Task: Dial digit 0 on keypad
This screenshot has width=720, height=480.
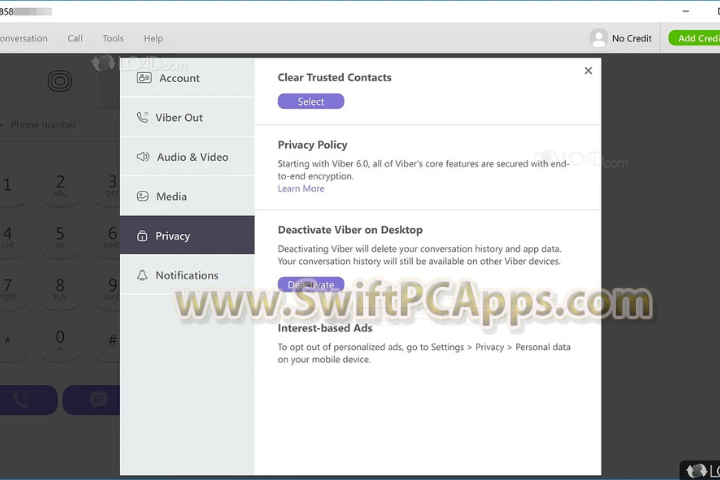Action: [60, 341]
